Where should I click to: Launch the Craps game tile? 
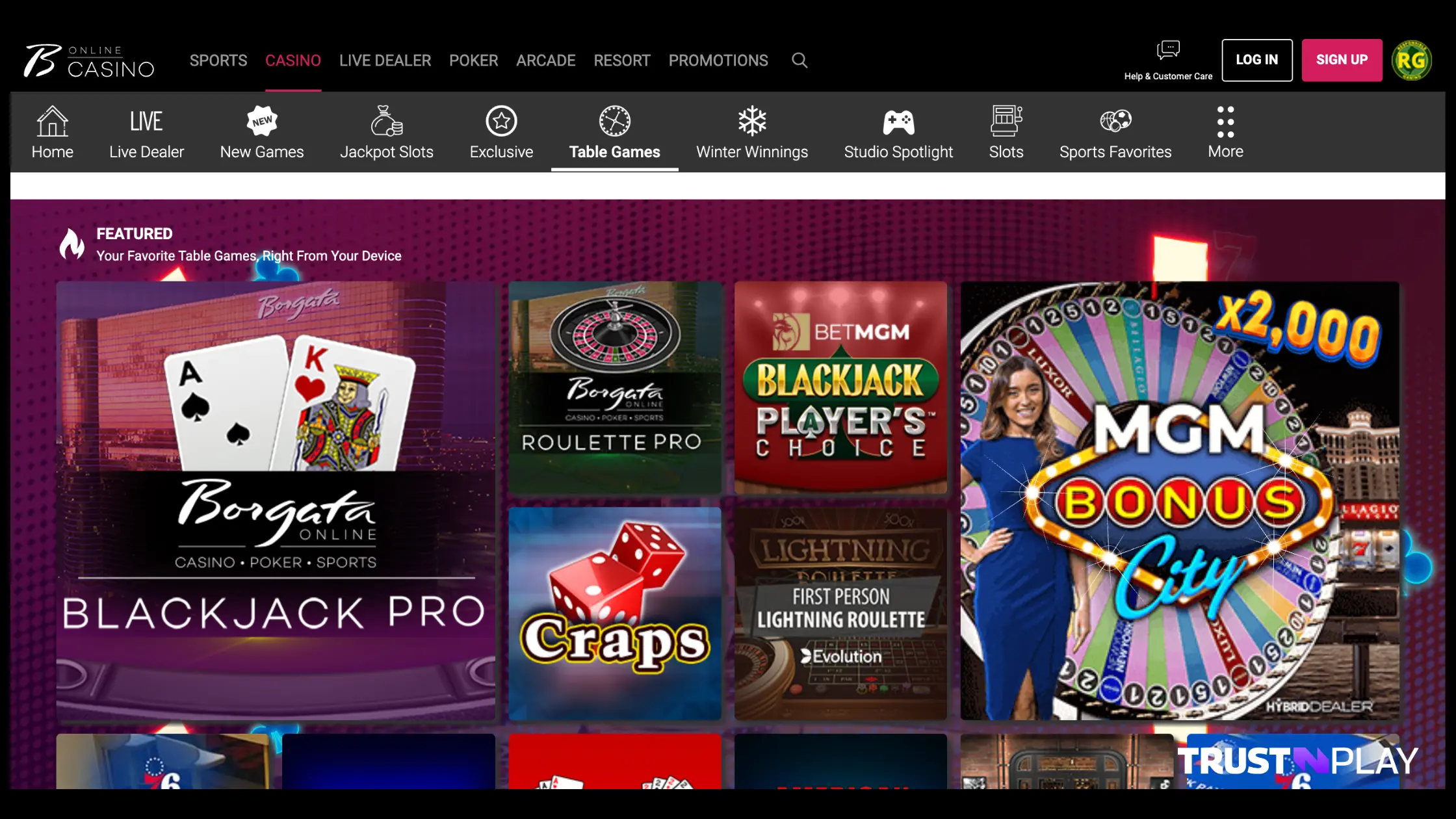click(x=615, y=614)
